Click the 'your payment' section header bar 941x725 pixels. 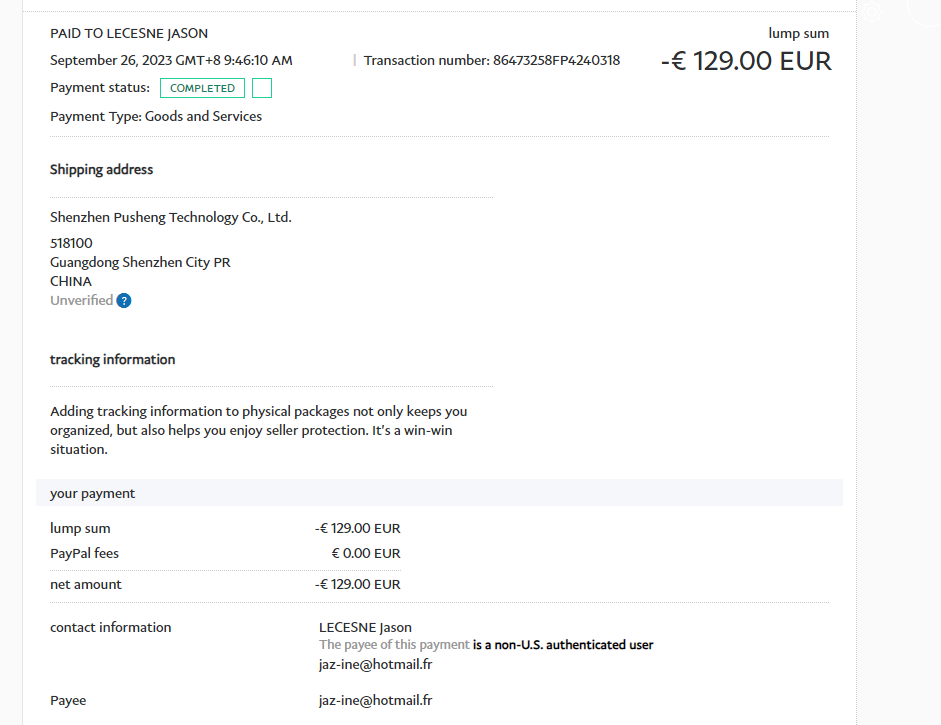[439, 493]
